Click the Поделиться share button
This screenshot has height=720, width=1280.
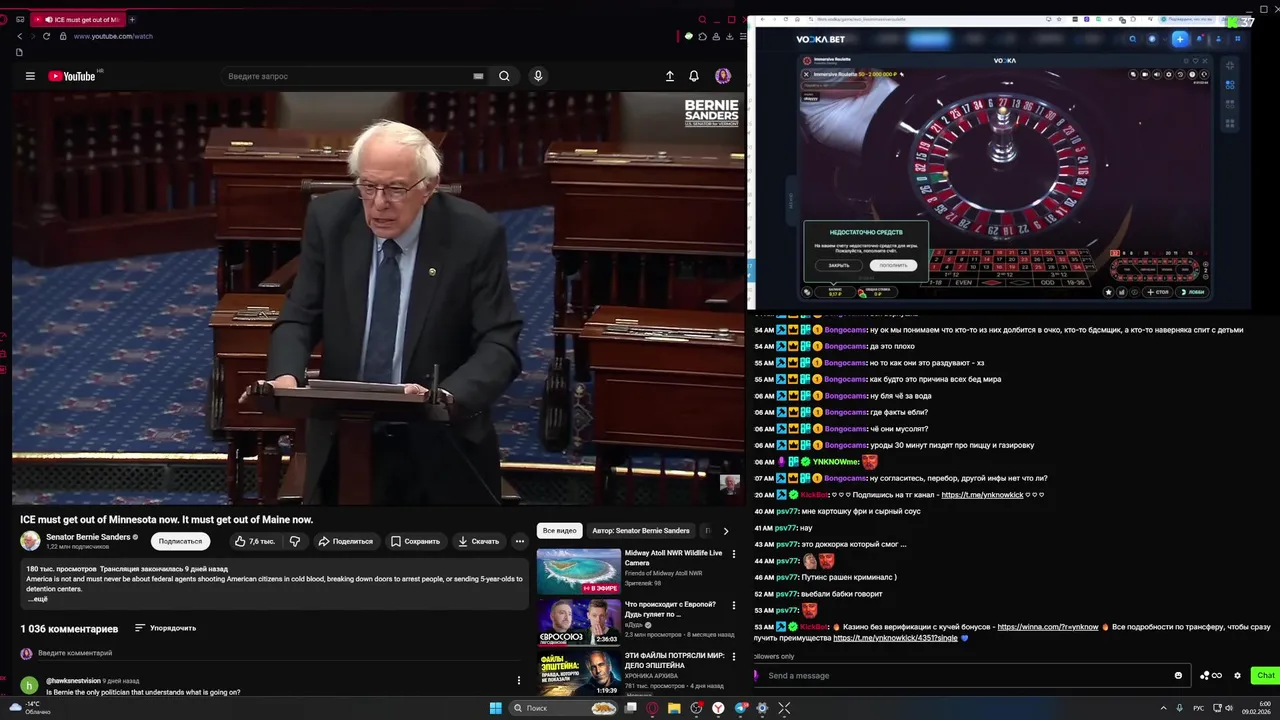coord(345,541)
